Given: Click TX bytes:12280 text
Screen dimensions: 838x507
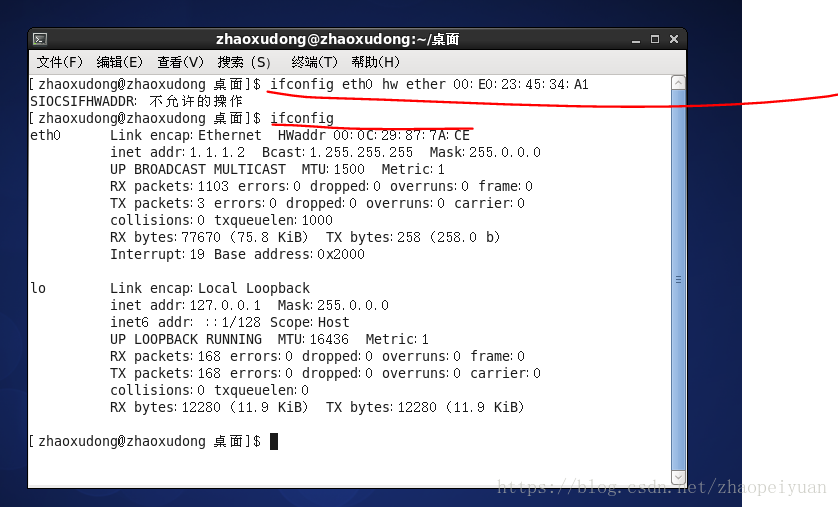Looking at the screenshot, I should click(381, 408).
